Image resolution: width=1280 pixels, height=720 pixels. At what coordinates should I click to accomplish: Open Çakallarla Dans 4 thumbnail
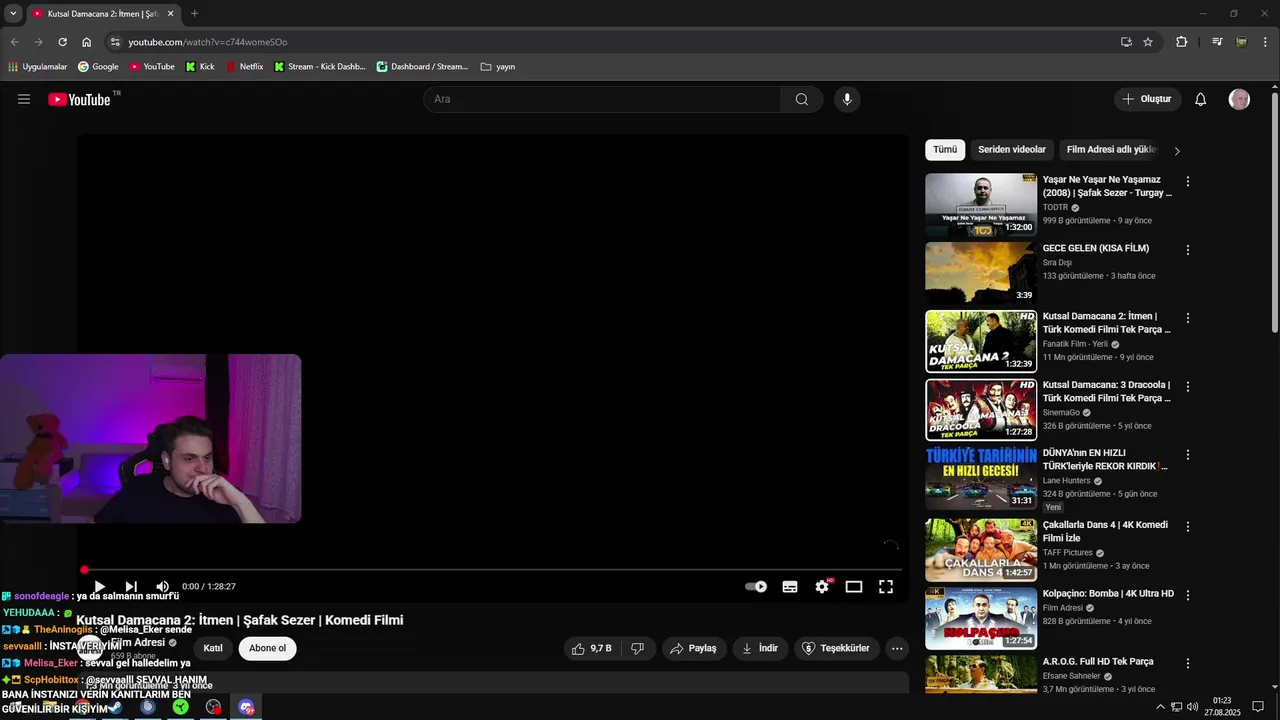(981, 550)
